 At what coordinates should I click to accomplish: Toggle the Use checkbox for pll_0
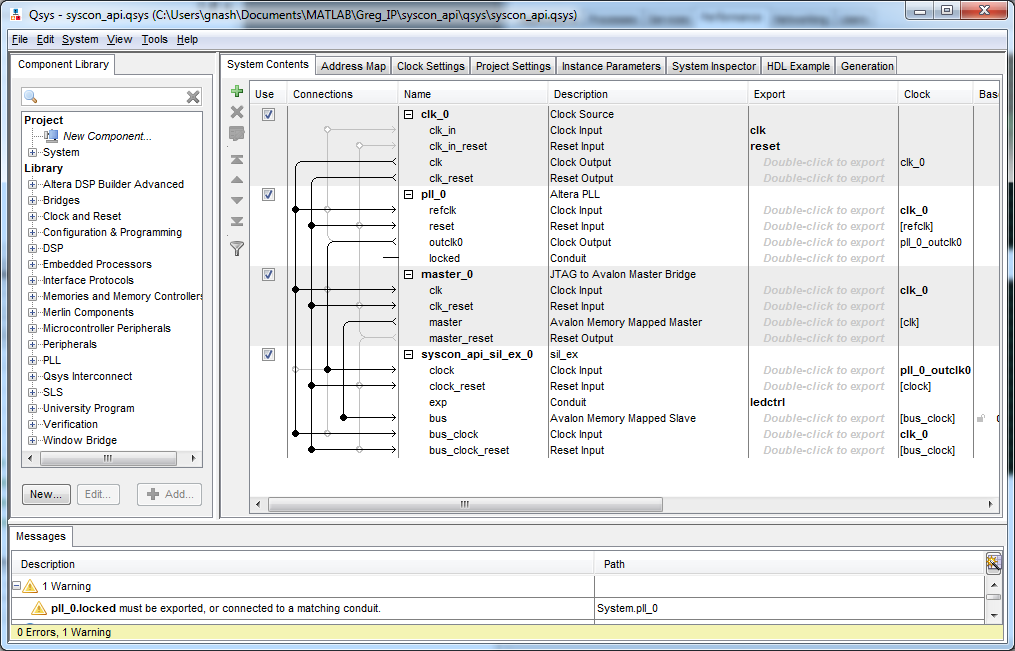(x=268, y=195)
